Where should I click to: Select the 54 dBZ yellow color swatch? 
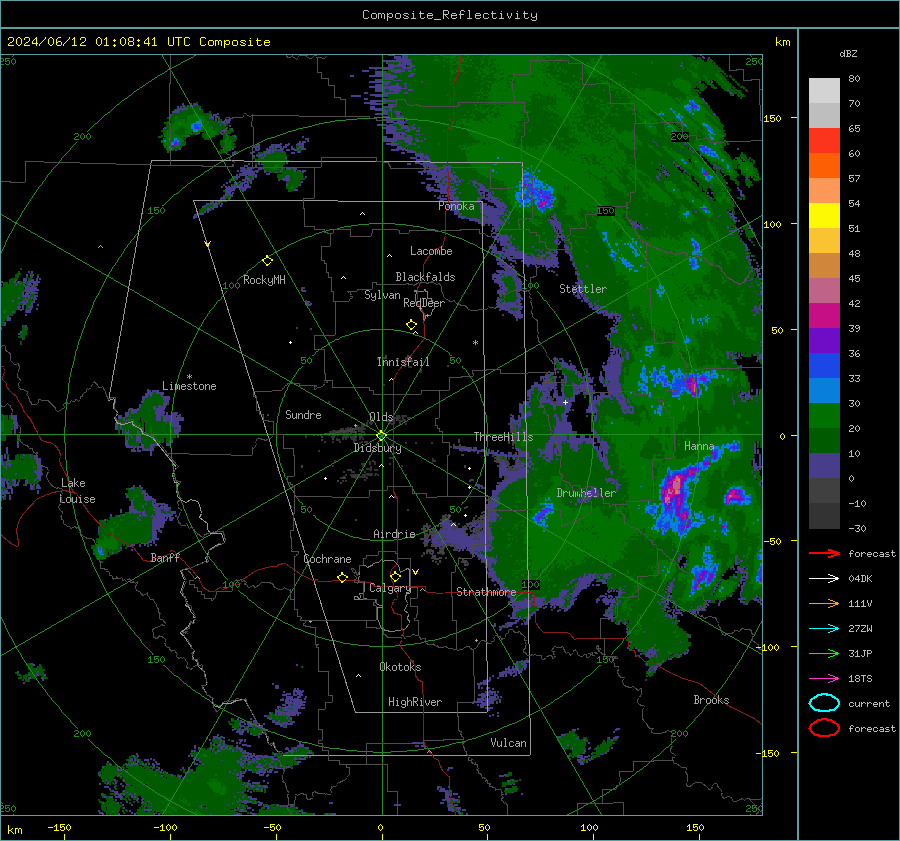pyautogui.click(x=824, y=216)
